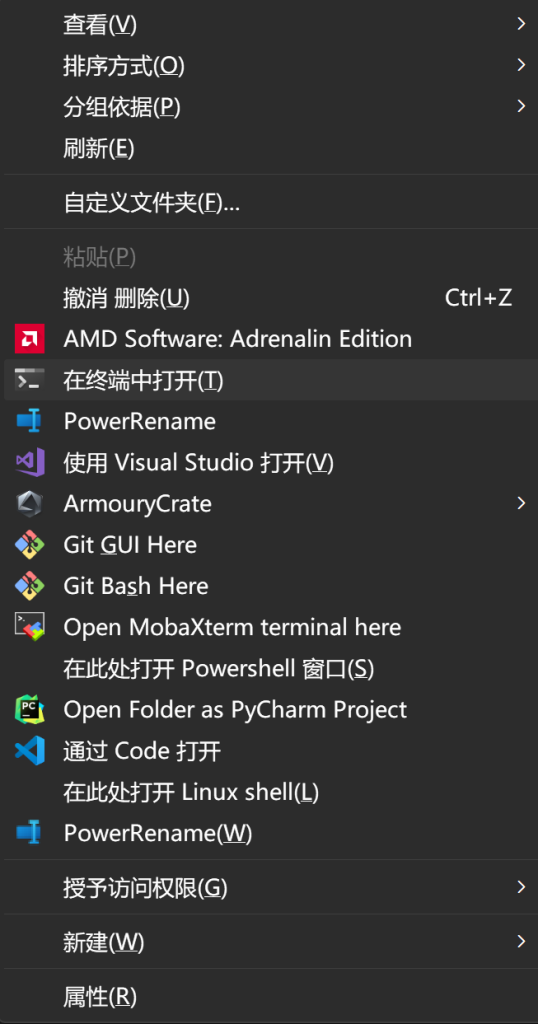
Task: Select 刷新(E) to refresh
Action: 269,148
